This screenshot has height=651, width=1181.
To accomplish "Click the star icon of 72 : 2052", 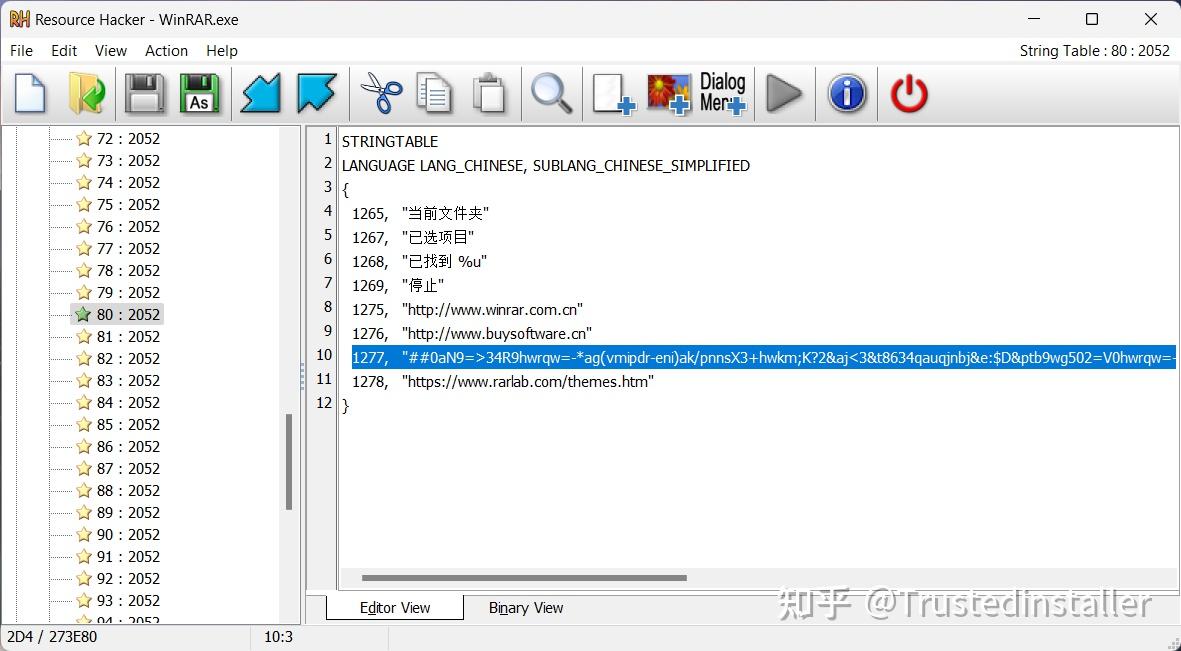I will click(x=84, y=139).
